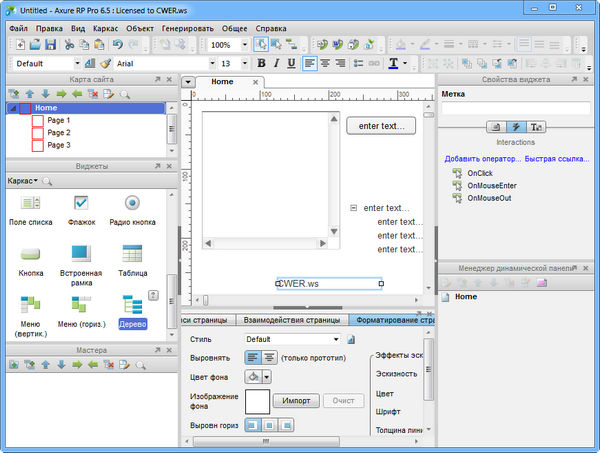Switch to Взаимодействия страницы tab
The image size is (600, 453).
click(292, 320)
